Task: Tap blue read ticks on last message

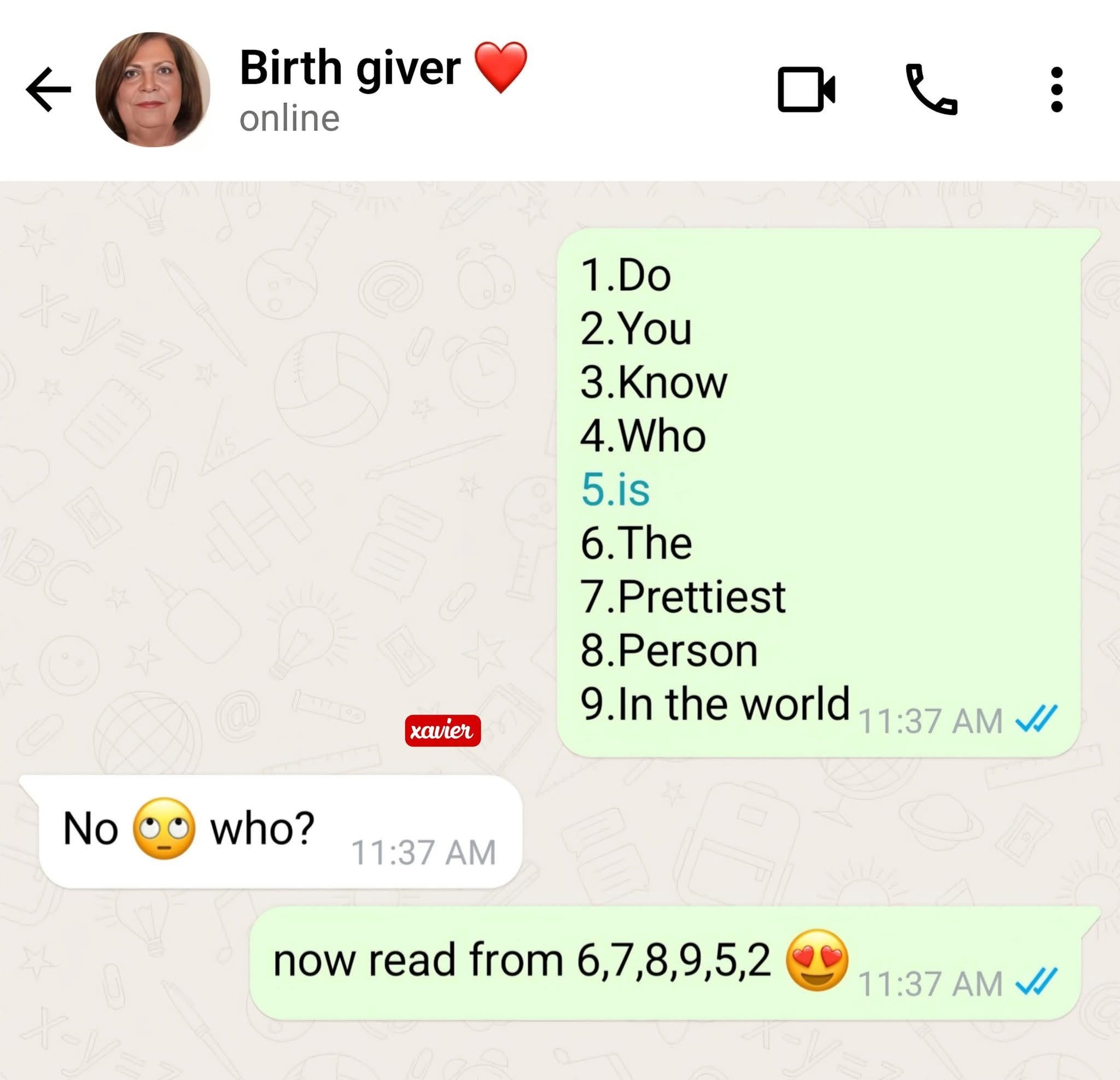Action: [x=1036, y=981]
